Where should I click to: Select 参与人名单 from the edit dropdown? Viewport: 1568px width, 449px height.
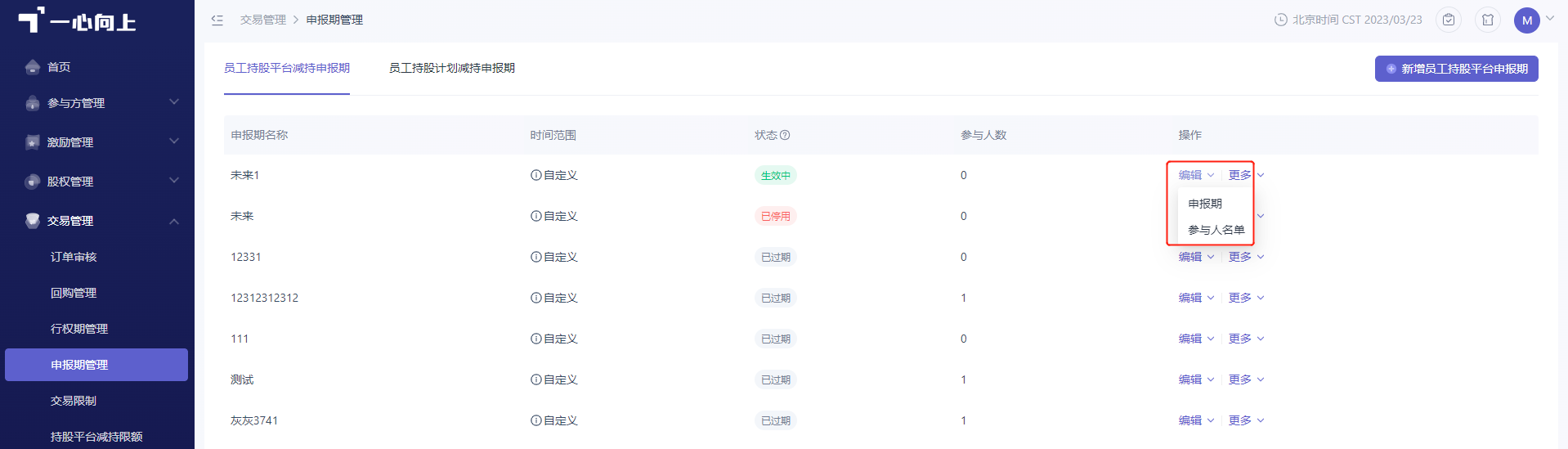click(x=1216, y=230)
